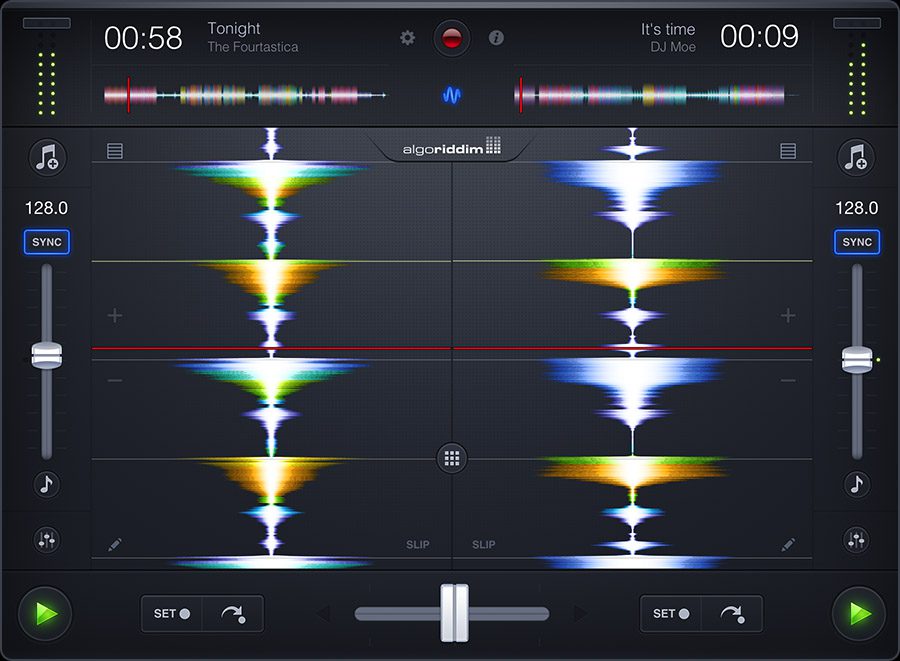The width and height of the screenshot is (900, 661).
Task: Toggle SYNC on the right deck
Action: 856,242
